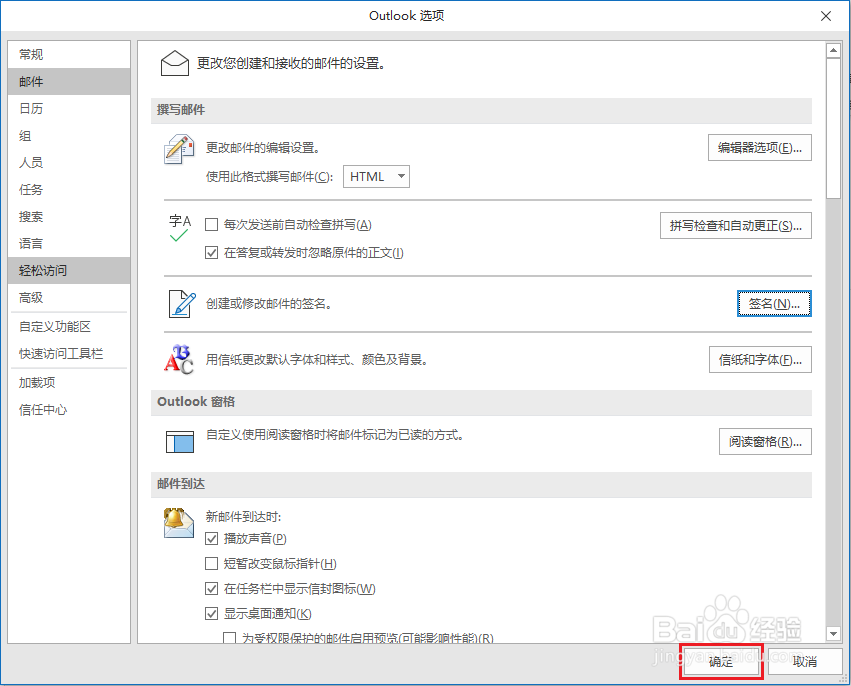Image resolution: width=851 pixels, height=686 pixels.
Task: Select 语言 category in sidebar
Action: click(x=69, y=244)
